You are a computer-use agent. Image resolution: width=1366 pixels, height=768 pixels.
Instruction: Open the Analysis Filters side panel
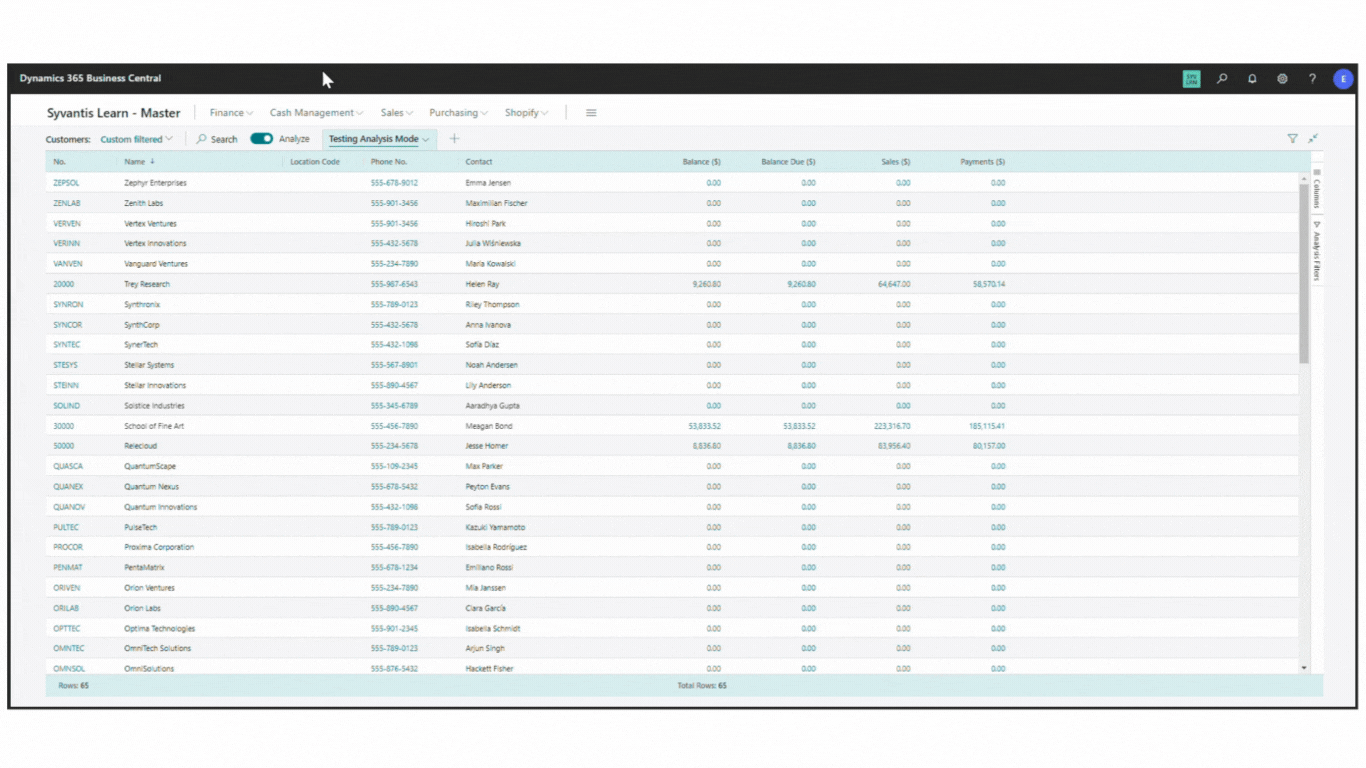click(x=1317, y=251)
